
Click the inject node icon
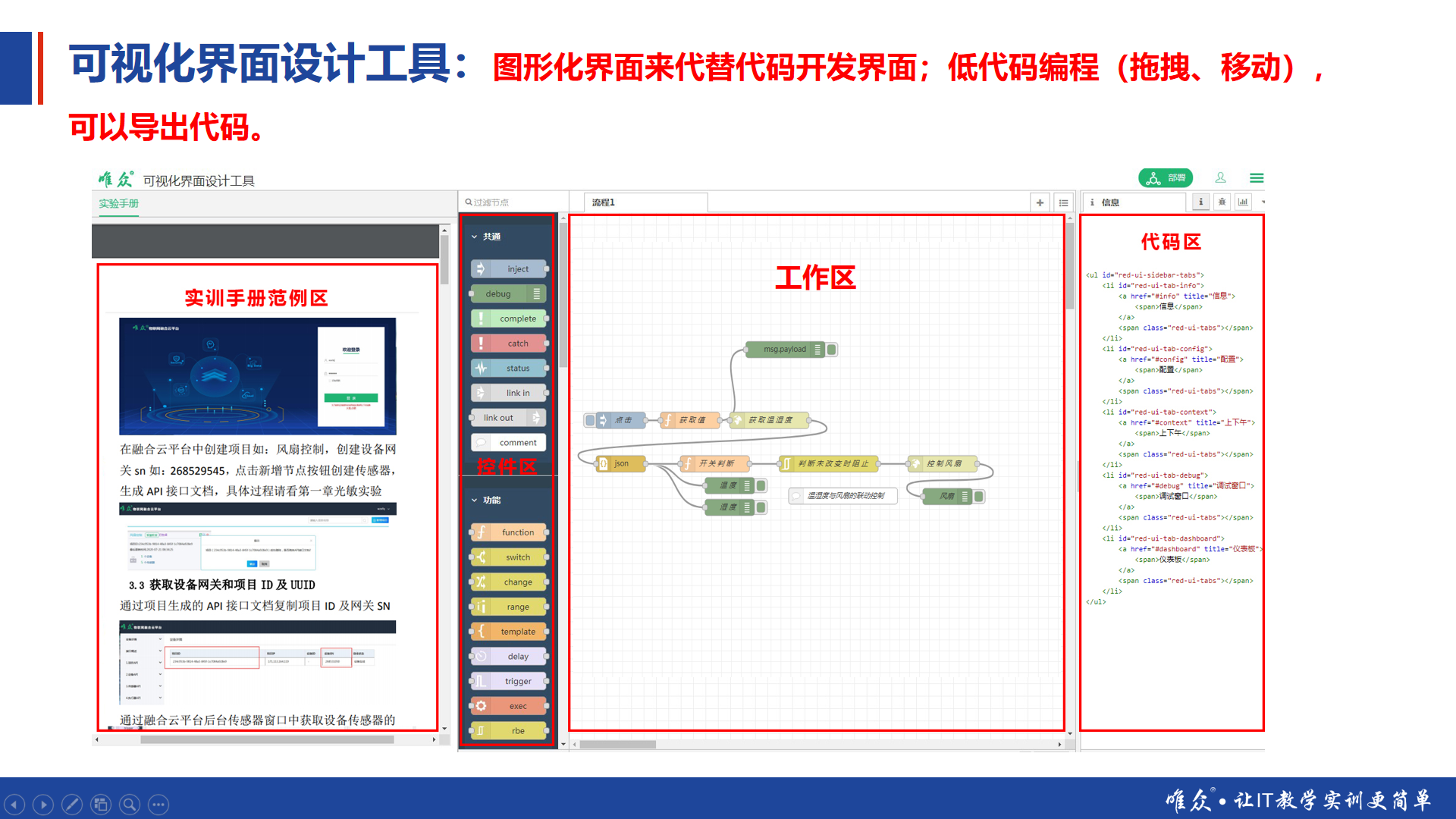point(480,267)
